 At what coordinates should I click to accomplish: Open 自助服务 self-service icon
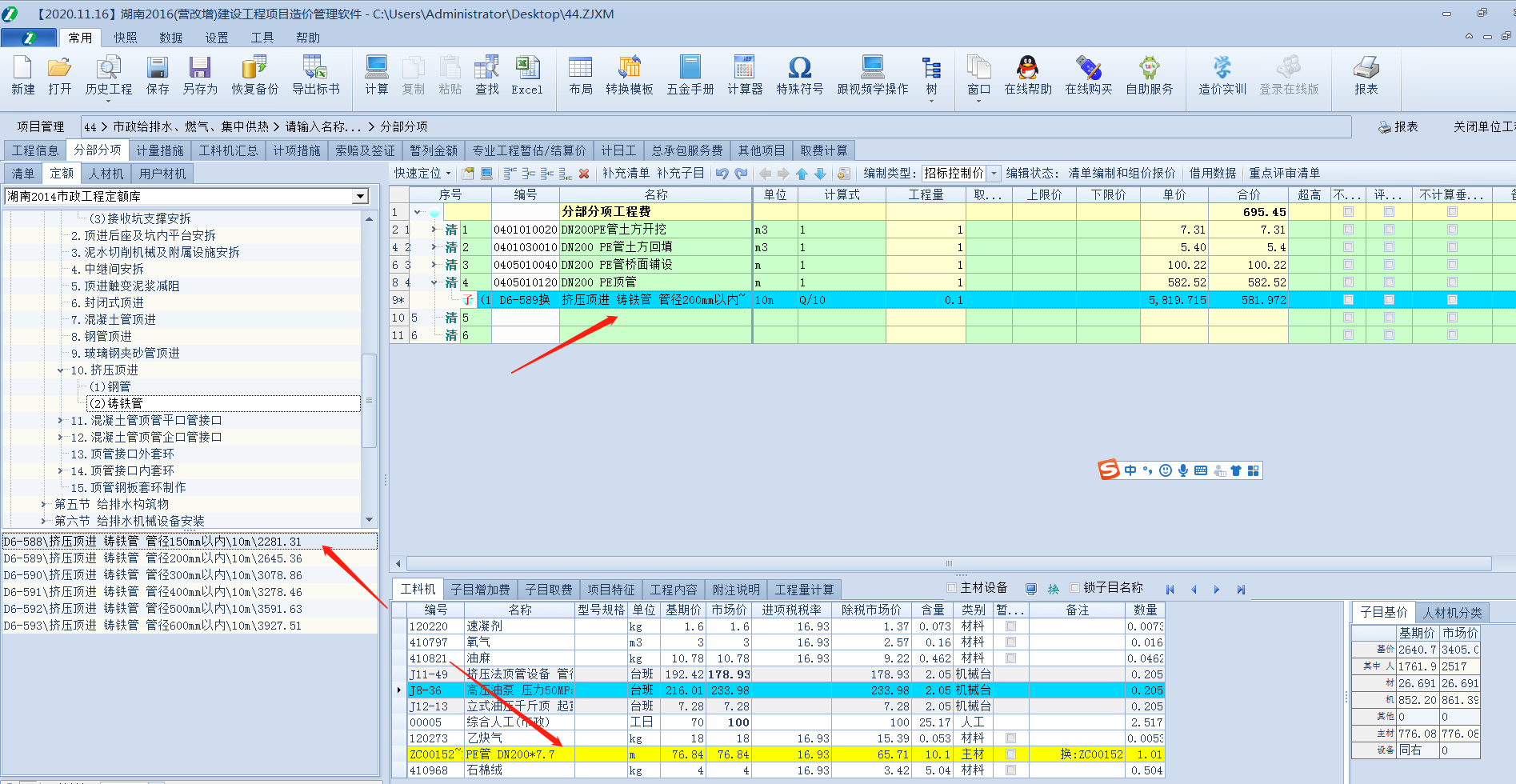point(1150,76)
